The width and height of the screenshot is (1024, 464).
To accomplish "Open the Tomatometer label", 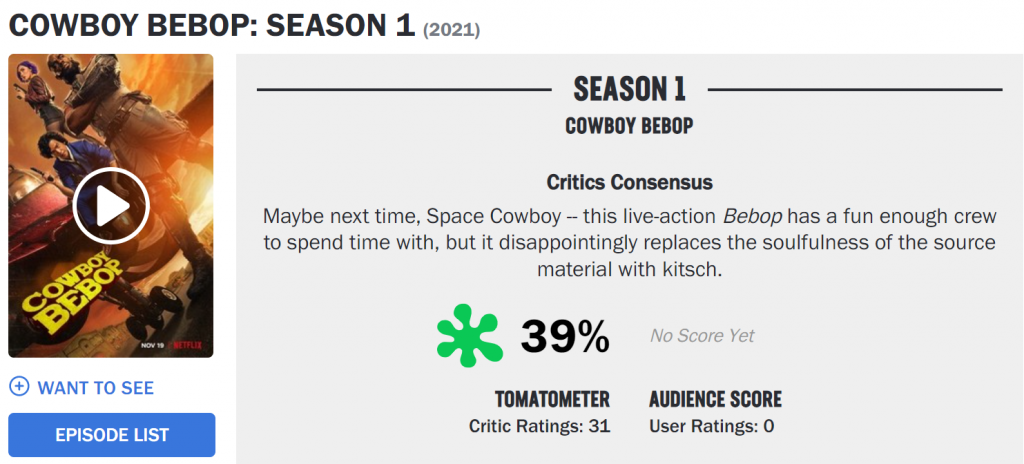I will pyautogui.click(x=553, y=400).
